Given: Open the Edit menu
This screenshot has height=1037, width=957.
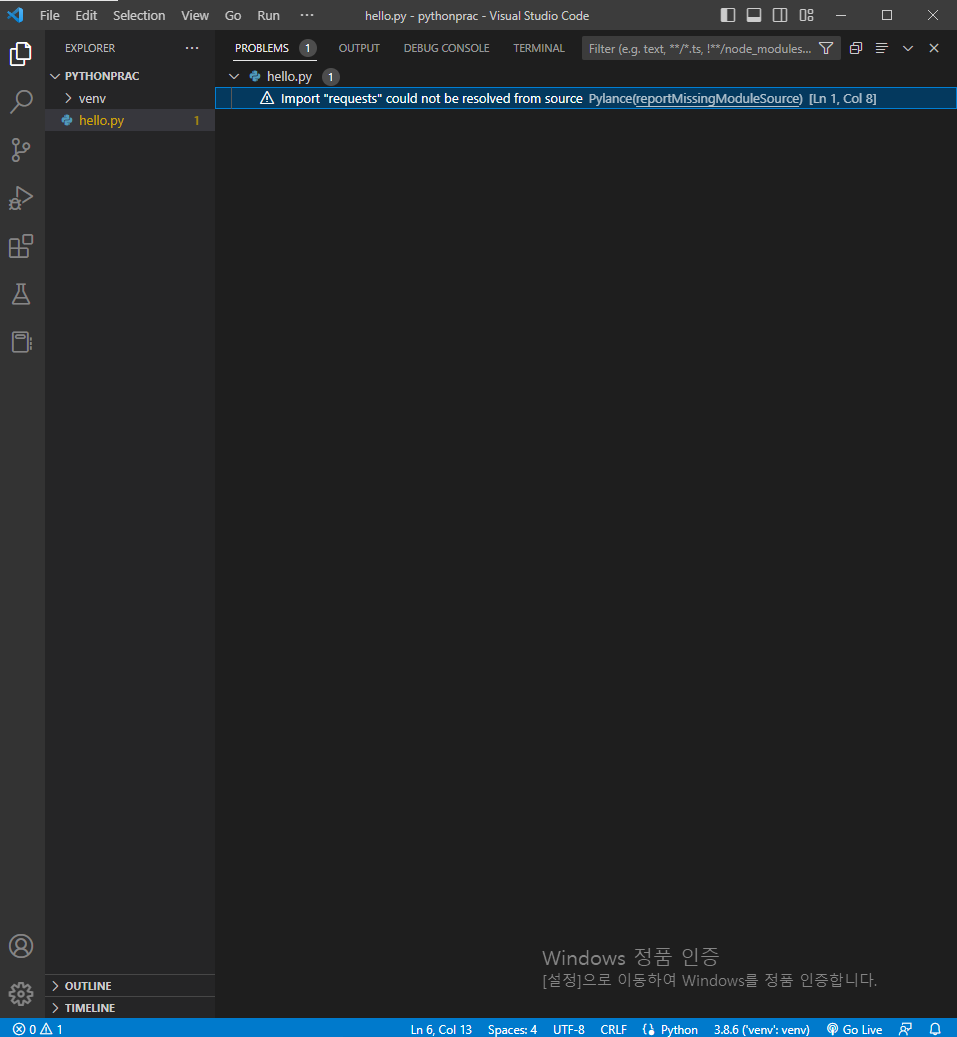Looking at the screenshot, I should 86,15.
